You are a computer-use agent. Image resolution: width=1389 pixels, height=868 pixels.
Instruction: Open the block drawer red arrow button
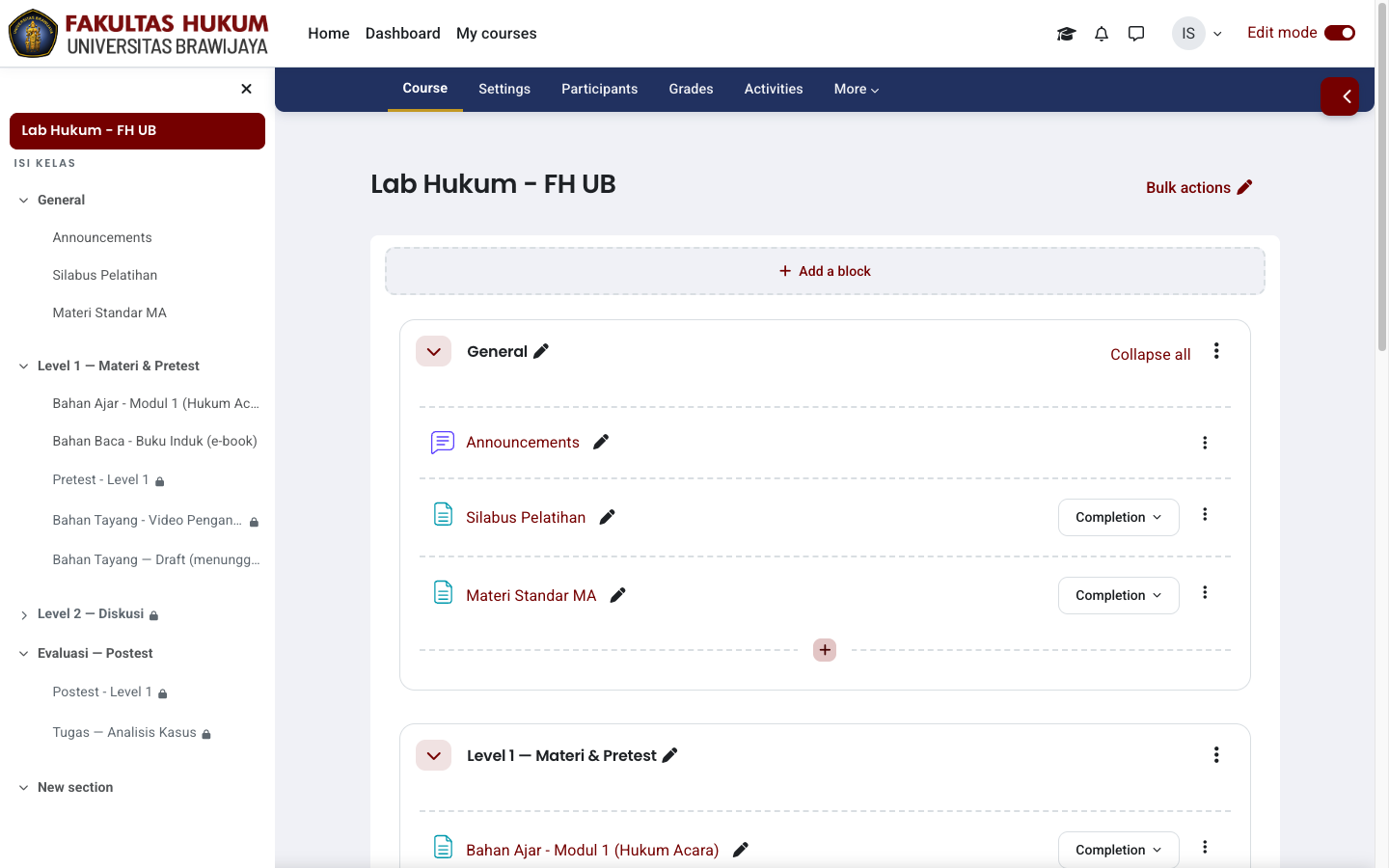[x=1340, y=96]
